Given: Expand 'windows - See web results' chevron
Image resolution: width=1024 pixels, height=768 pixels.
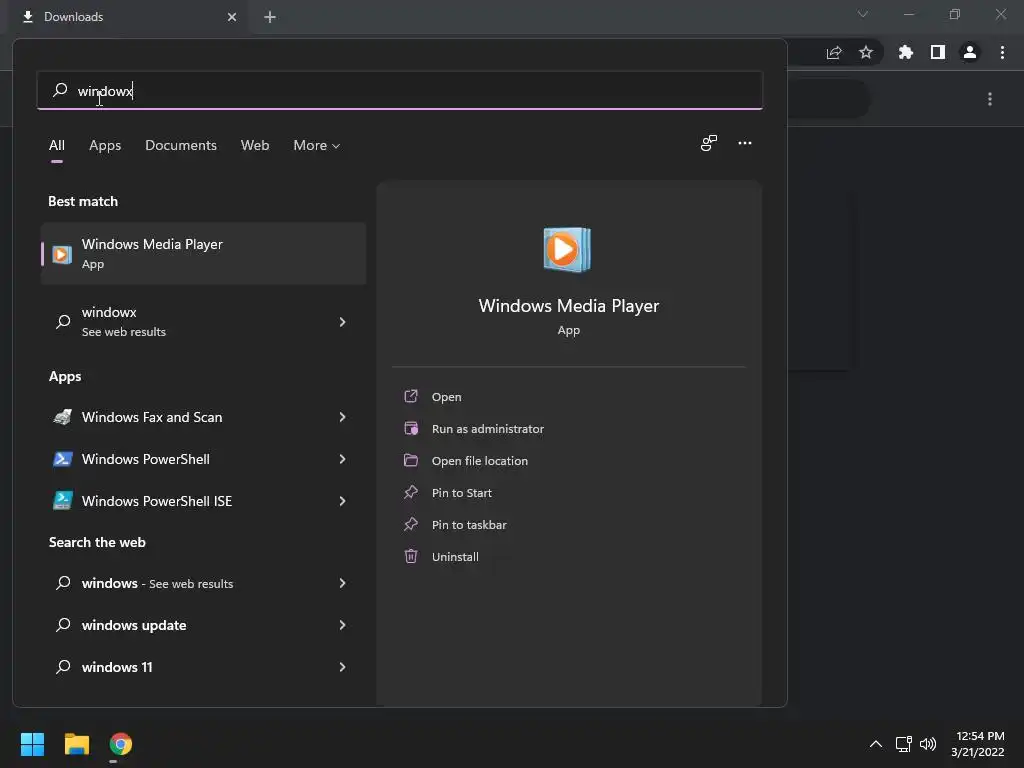Looking at the screenshot, I should [342, 583].
